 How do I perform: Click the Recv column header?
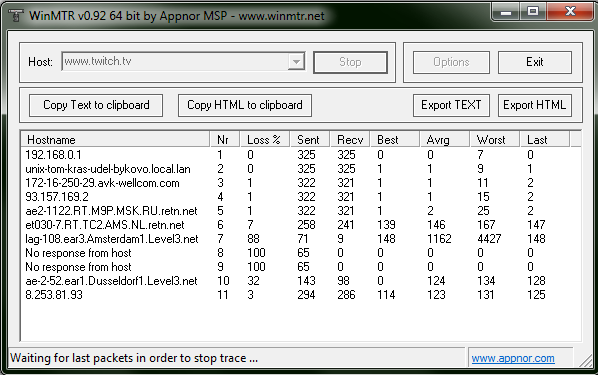(350, 140)
